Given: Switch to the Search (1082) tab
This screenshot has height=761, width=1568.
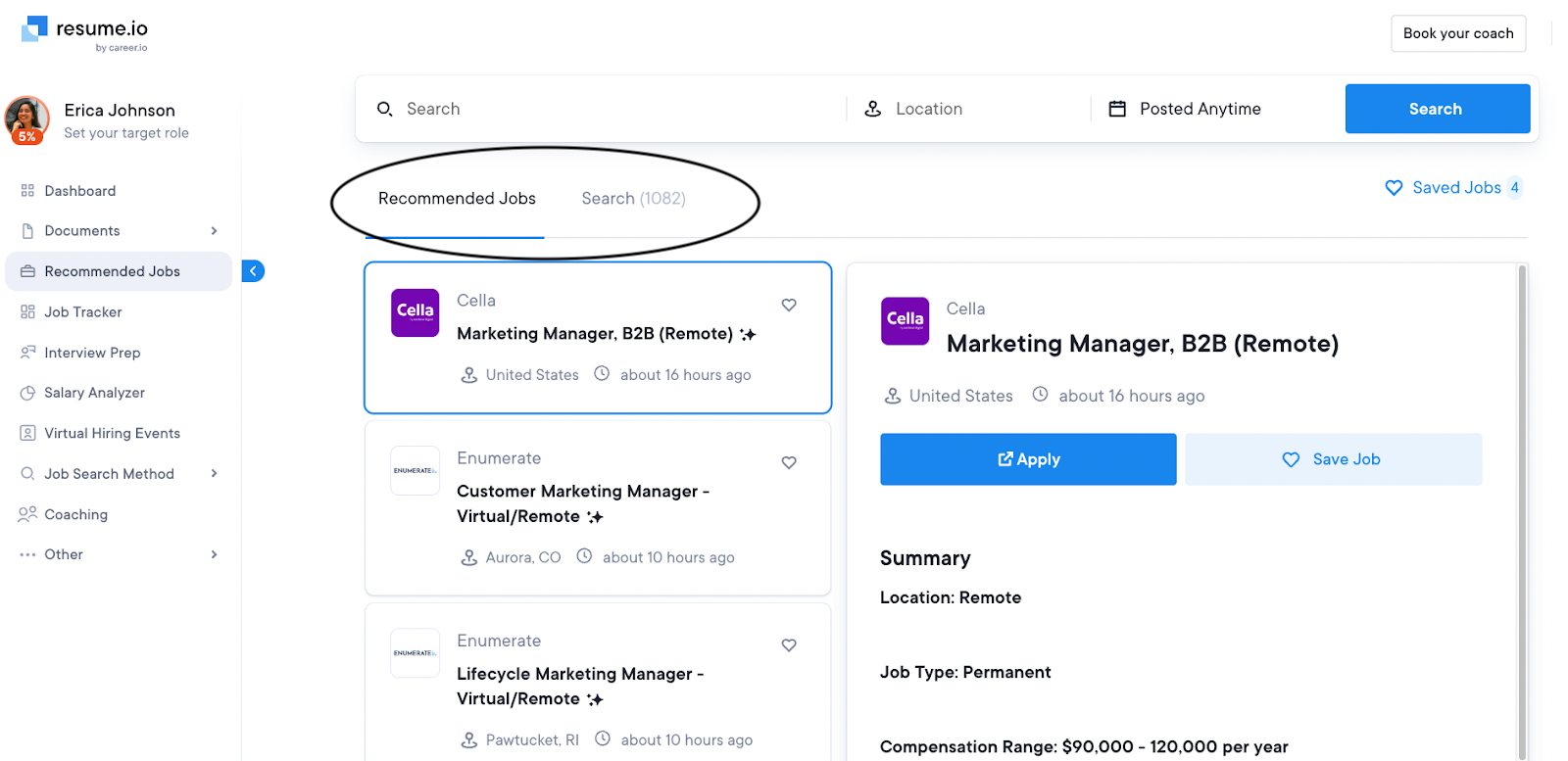Looking at the screenshot, I should pos(633,199).
